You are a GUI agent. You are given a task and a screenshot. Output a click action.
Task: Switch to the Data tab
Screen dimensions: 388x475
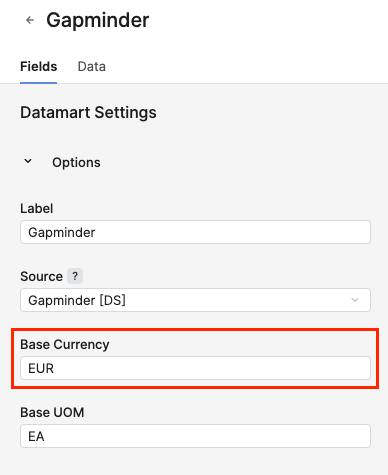coord(92,67)
